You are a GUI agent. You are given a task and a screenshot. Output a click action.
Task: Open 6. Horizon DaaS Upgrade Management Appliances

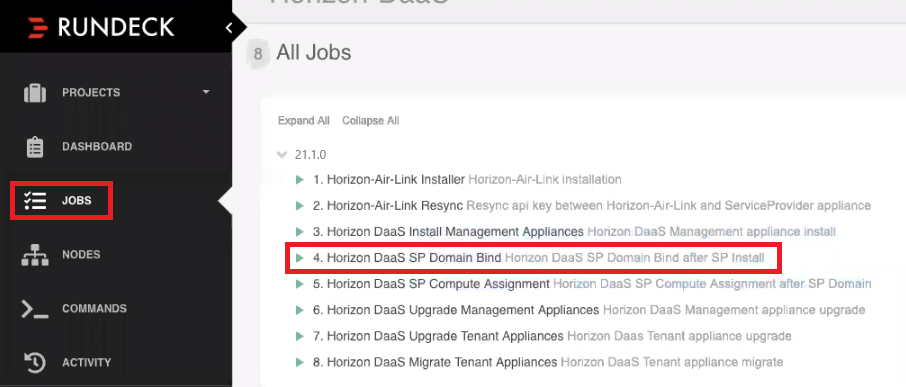pos(456,310)
